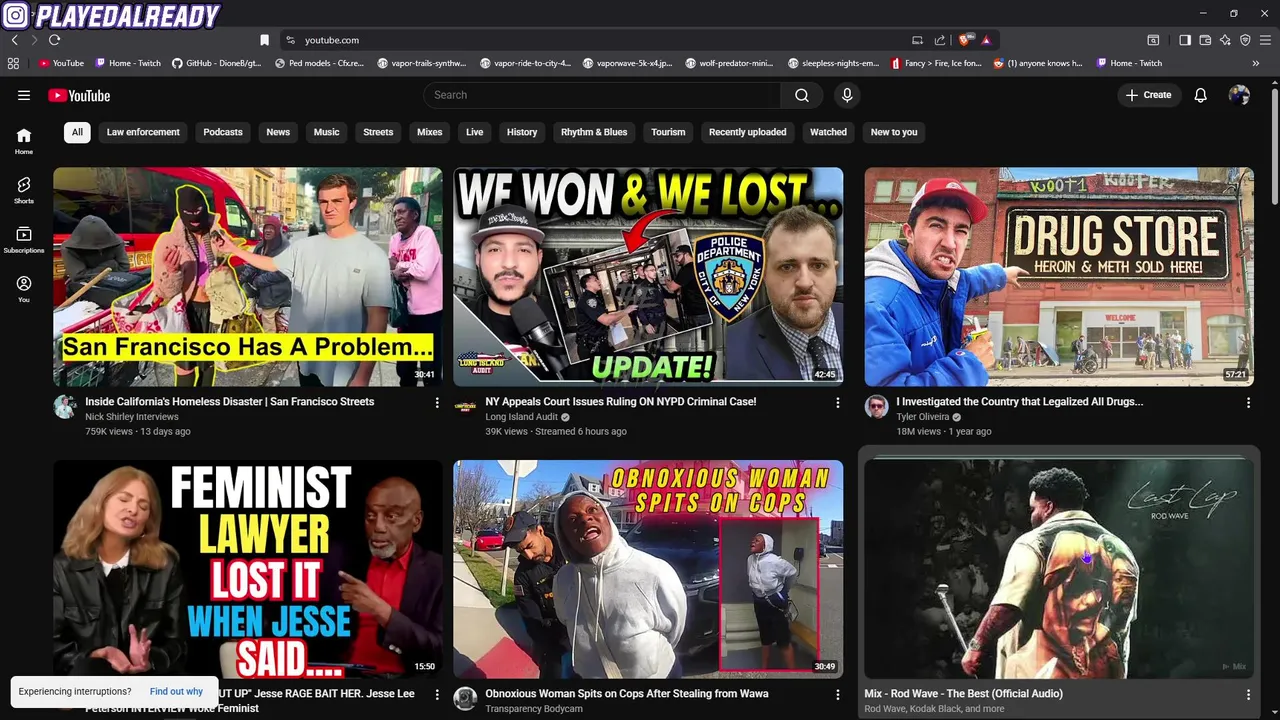Click the search magnifier button

coord(802,95)
